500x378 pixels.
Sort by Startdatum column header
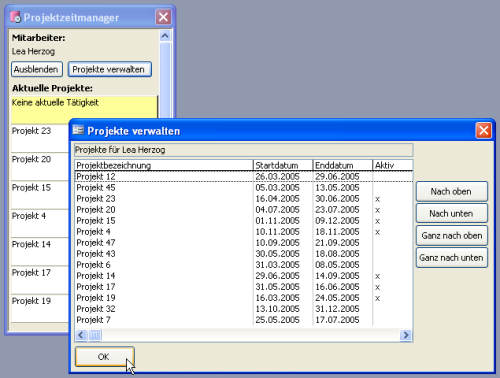[283, 165]
